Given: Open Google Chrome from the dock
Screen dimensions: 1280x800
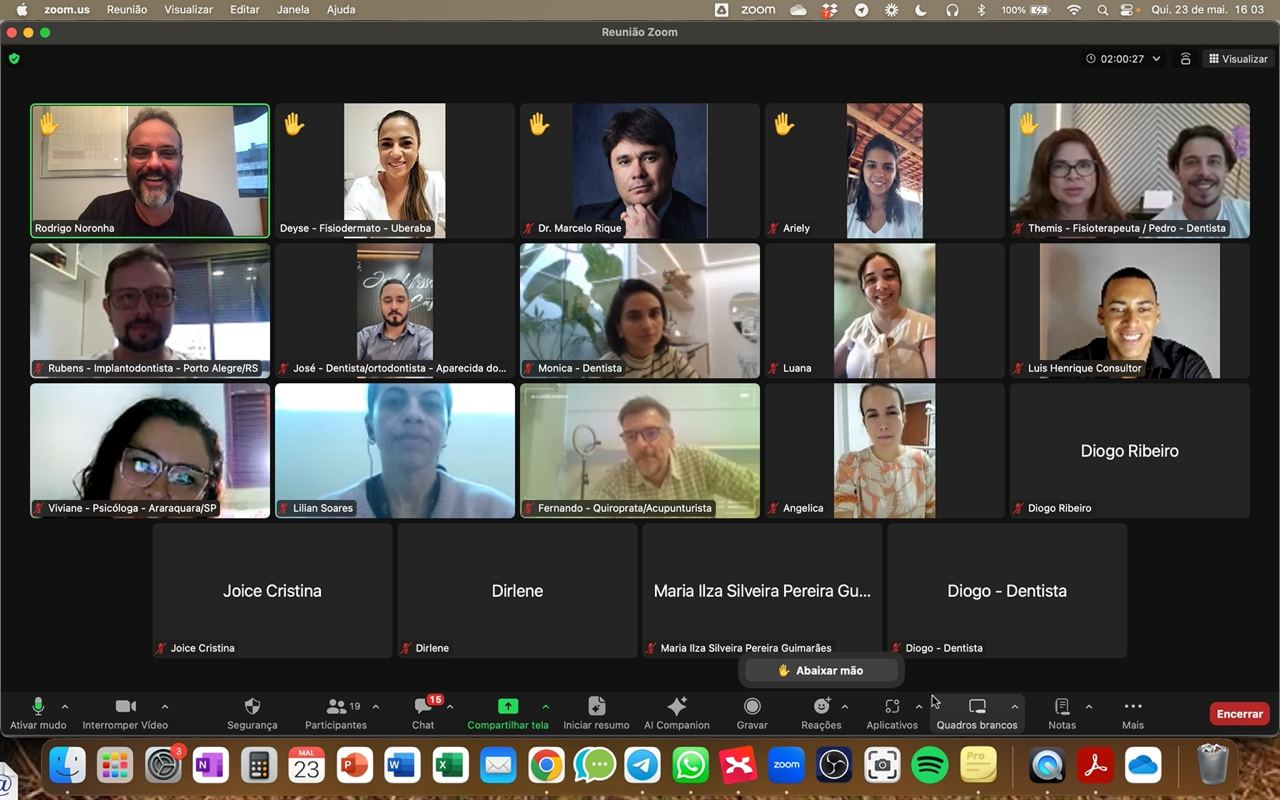Looking at the screenshot, I should click(x=546, y=766).
